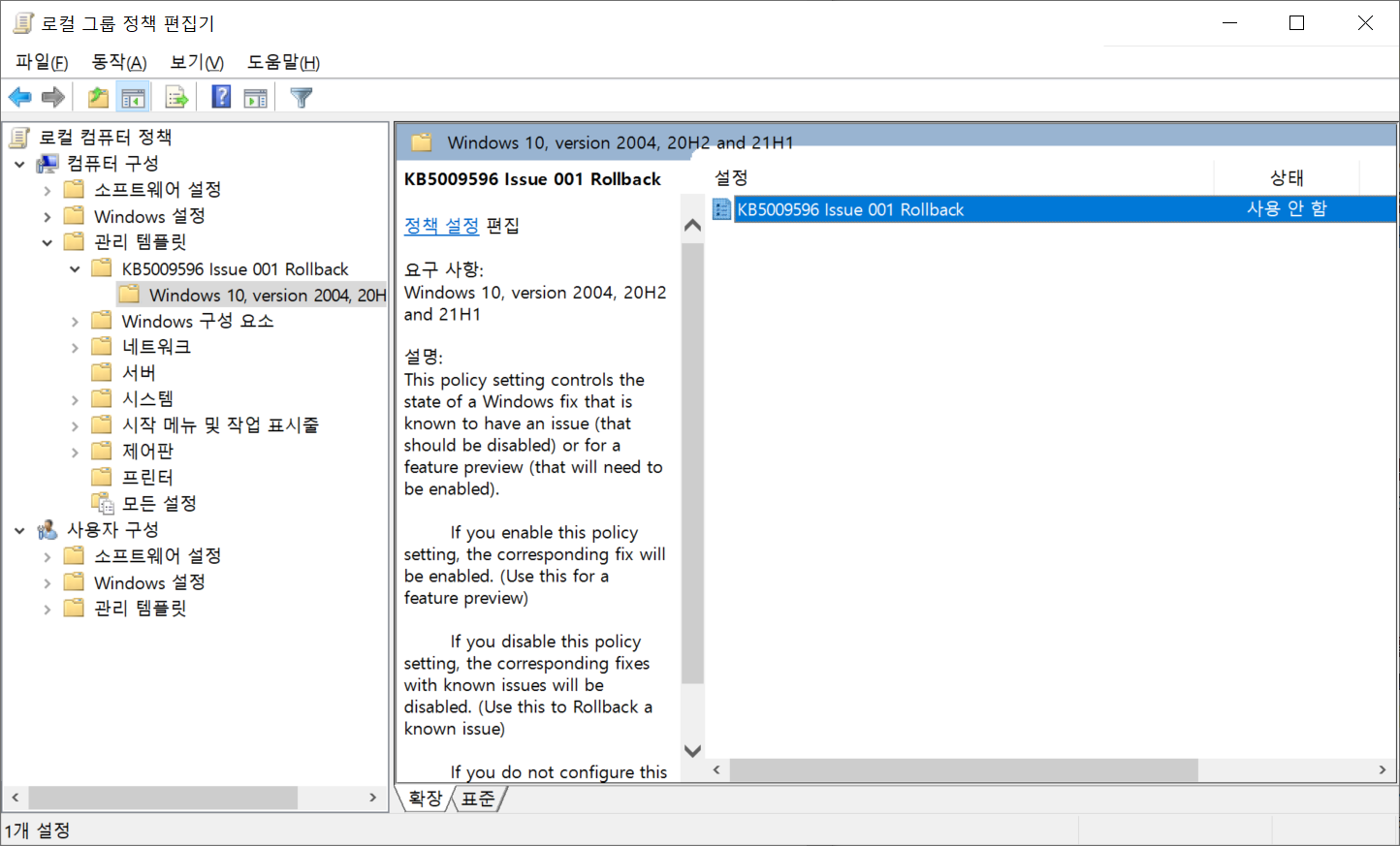Click the 사용자 구성 user icon
1400x846 pixels.
coord(48,529)
